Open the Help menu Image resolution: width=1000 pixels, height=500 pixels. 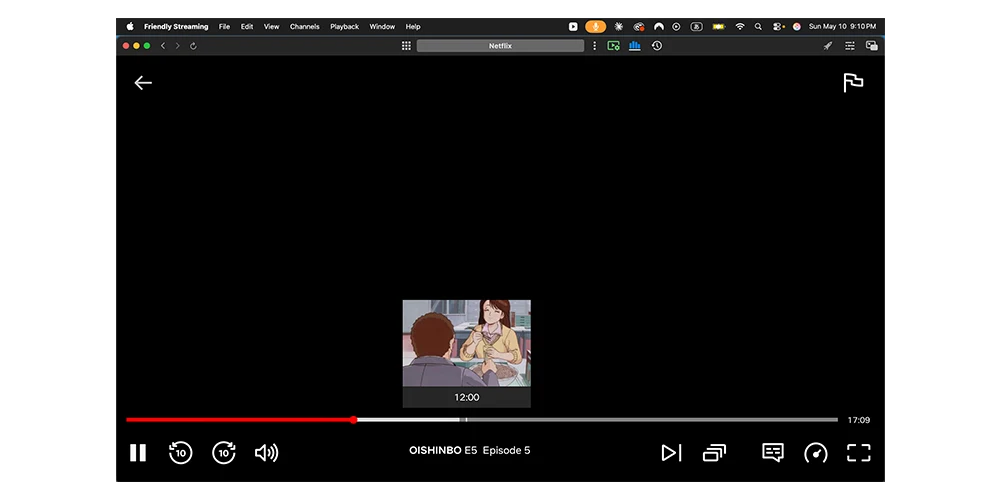[413, 27]
